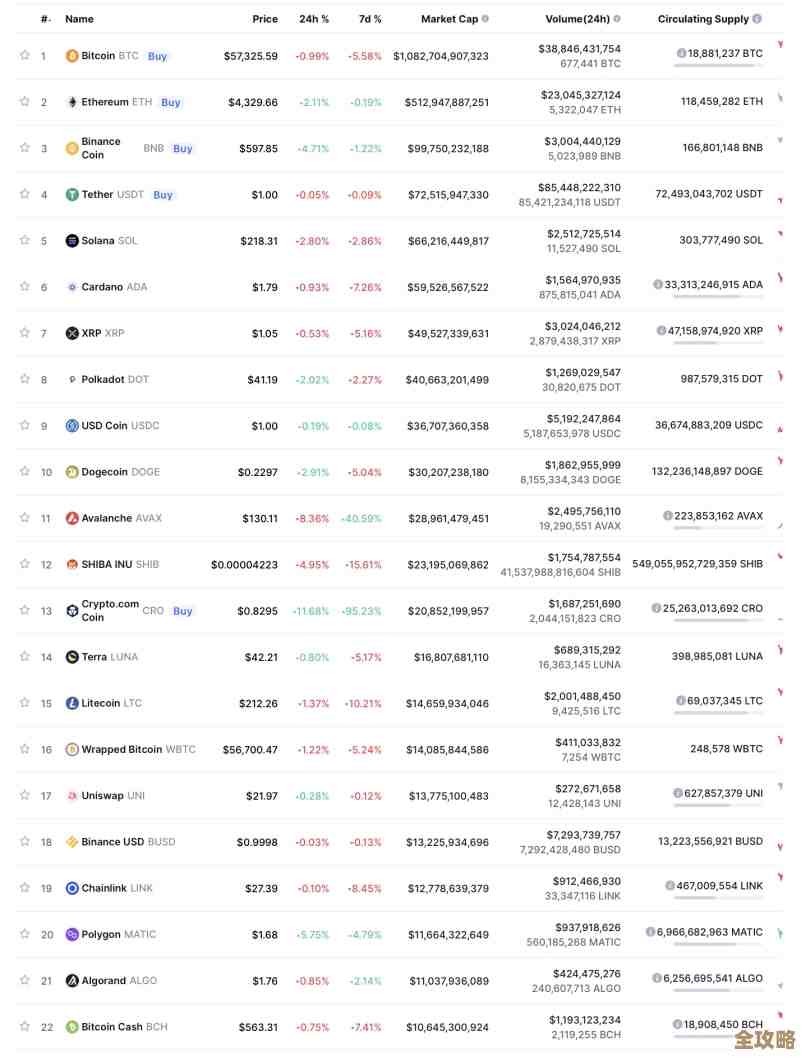Click the Volume(24h) header info icon
Screen dimensions: 801x1058
(x=617, y=19)
